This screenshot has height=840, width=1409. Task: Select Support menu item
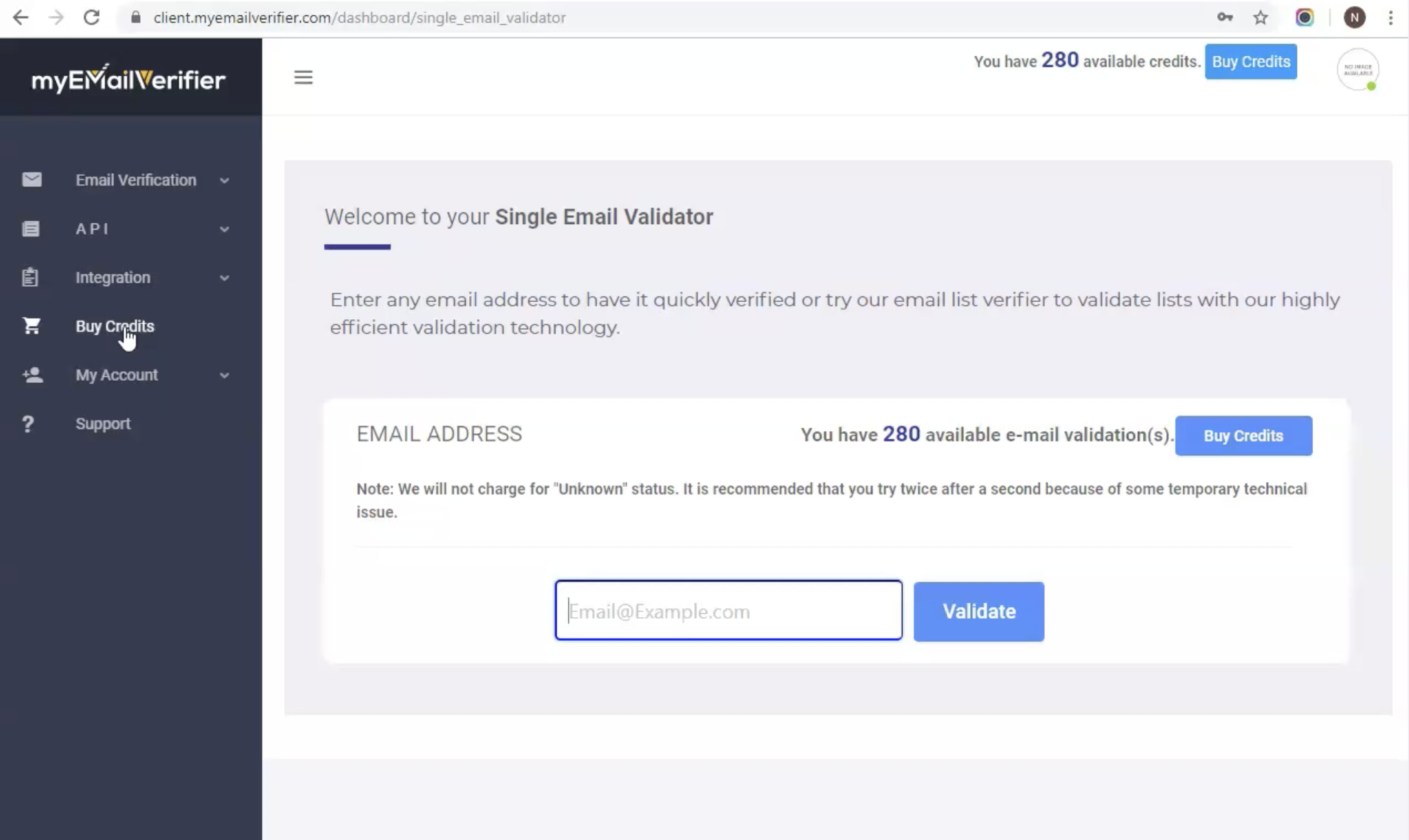103,423
